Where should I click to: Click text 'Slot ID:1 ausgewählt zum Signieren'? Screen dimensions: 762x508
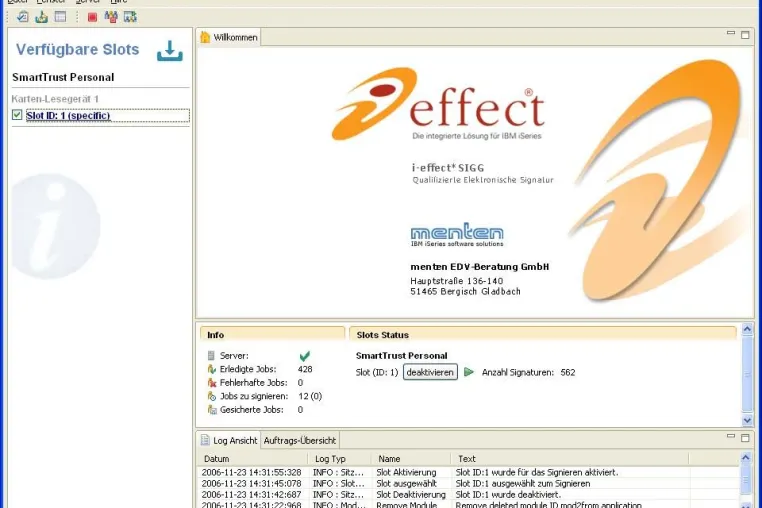pos(523,483)
